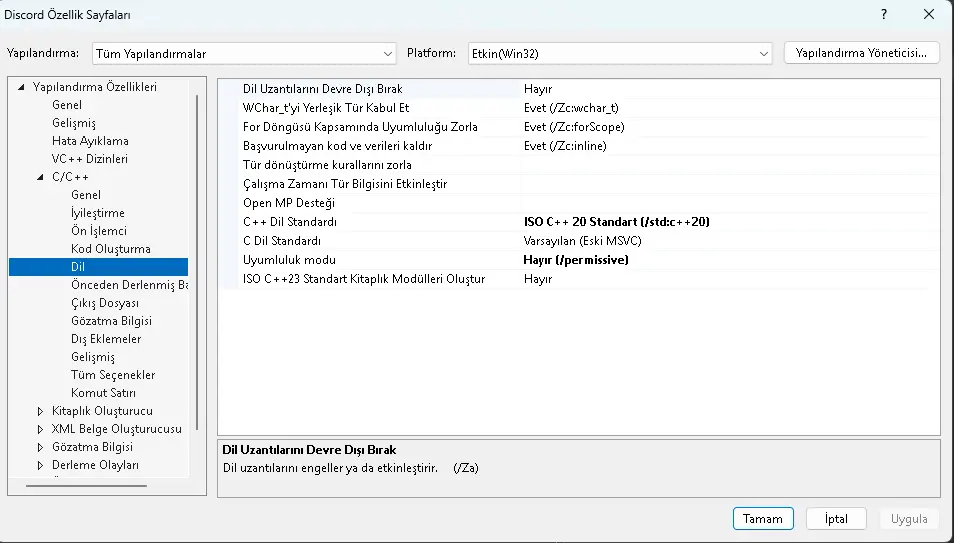Select Hata Ayıklama tree item
The image size is (954, 543).
pos(90,141)
